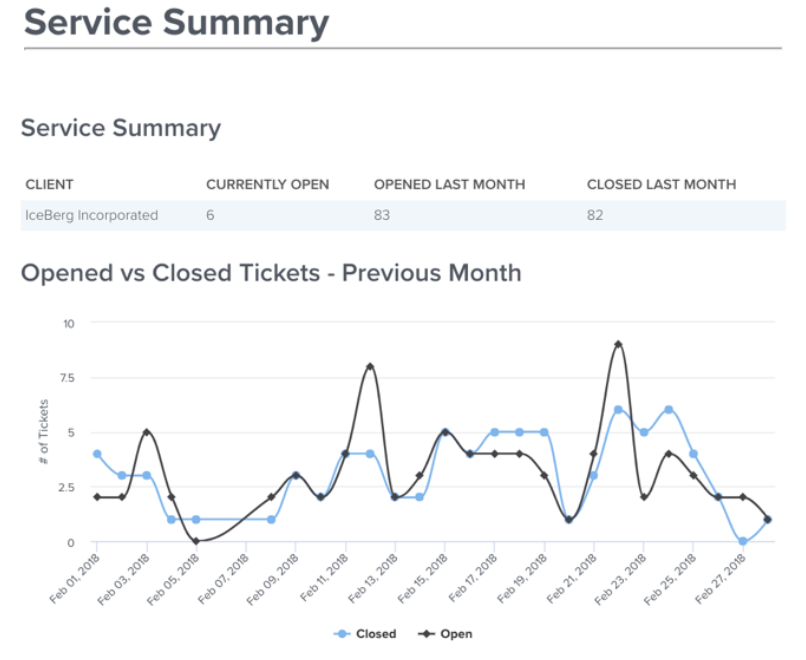Image resolution: width=806 pixels, height=660 pixels.
Task: Click the Feb 19, 2018 axis label
Action: 522,579
